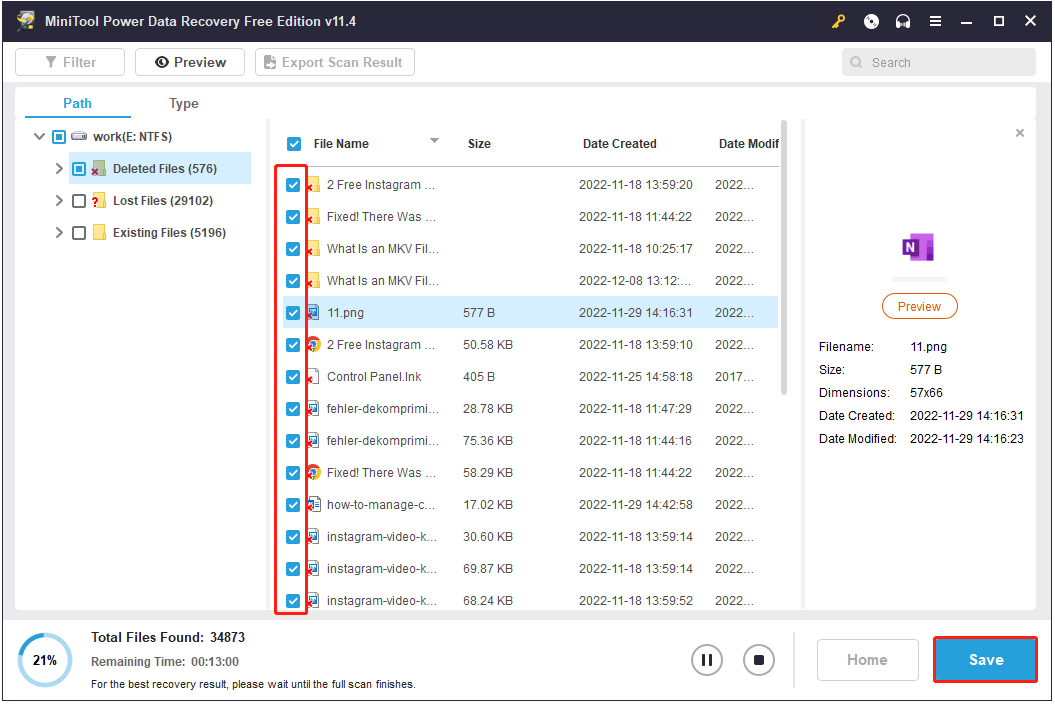This screenshot has width=1055, height=704.
Task: Collapse the work(E: NTFS) drive node
Action: pos(39,137)
